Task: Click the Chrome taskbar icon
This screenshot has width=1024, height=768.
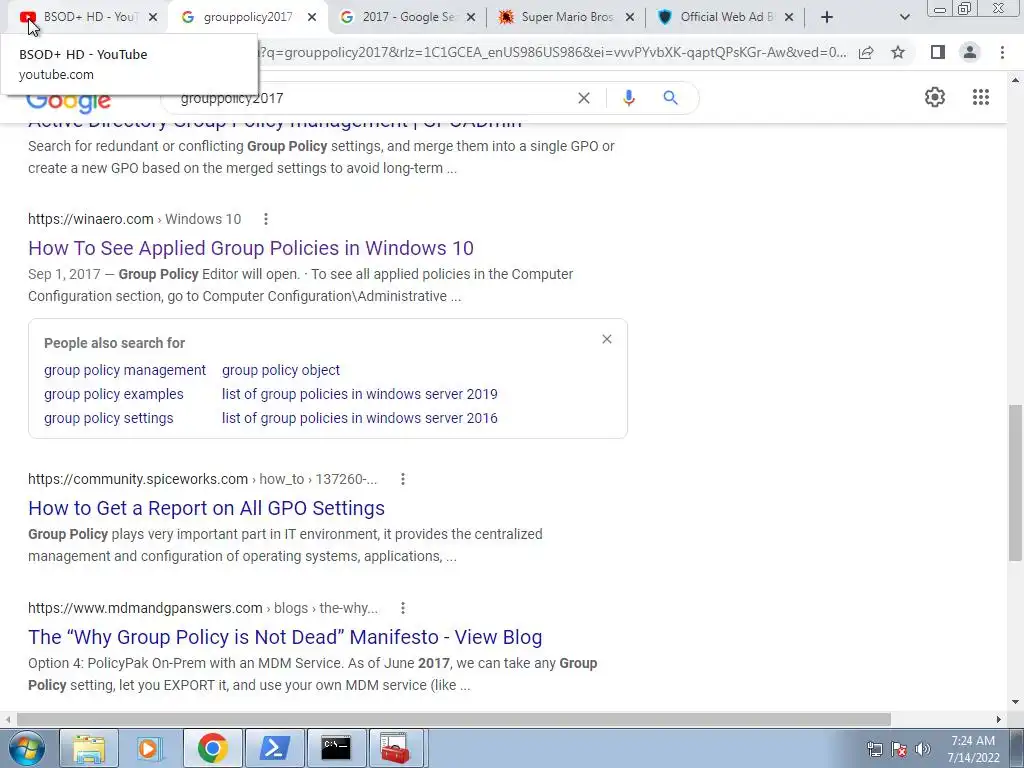Action: click(213, 748)
